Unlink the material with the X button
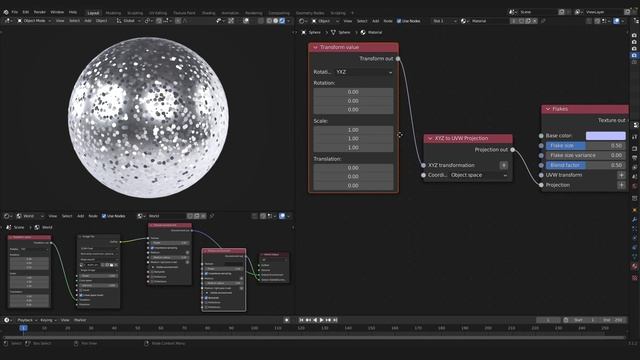This screenshot has height=360, width=640. (x=535, y=21)
